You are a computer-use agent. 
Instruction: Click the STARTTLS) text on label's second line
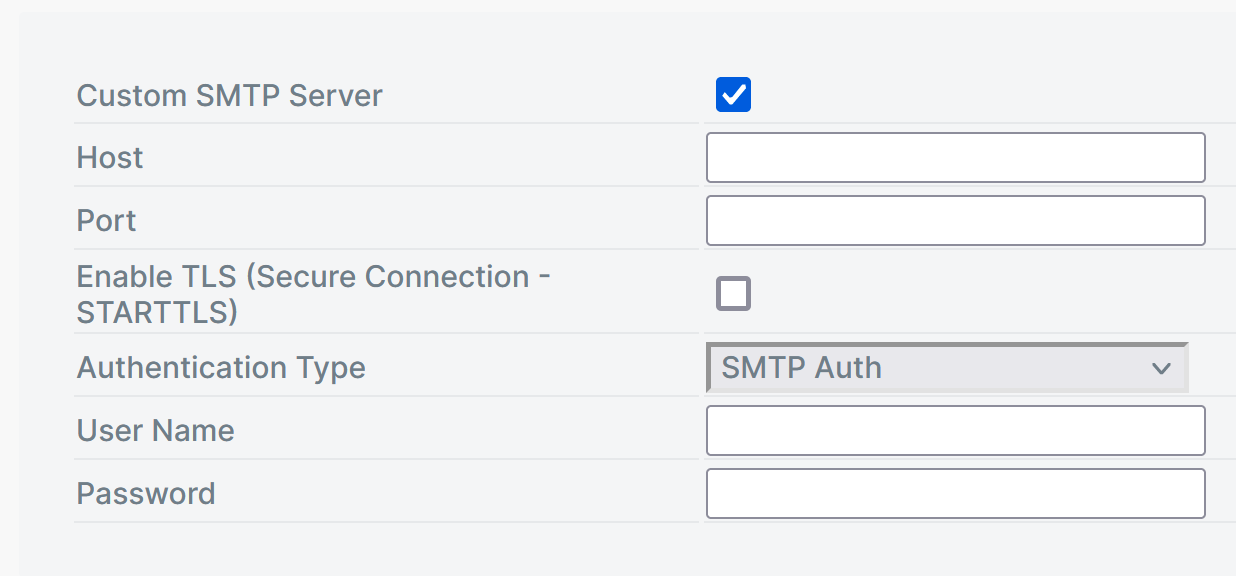pos(157,312)
